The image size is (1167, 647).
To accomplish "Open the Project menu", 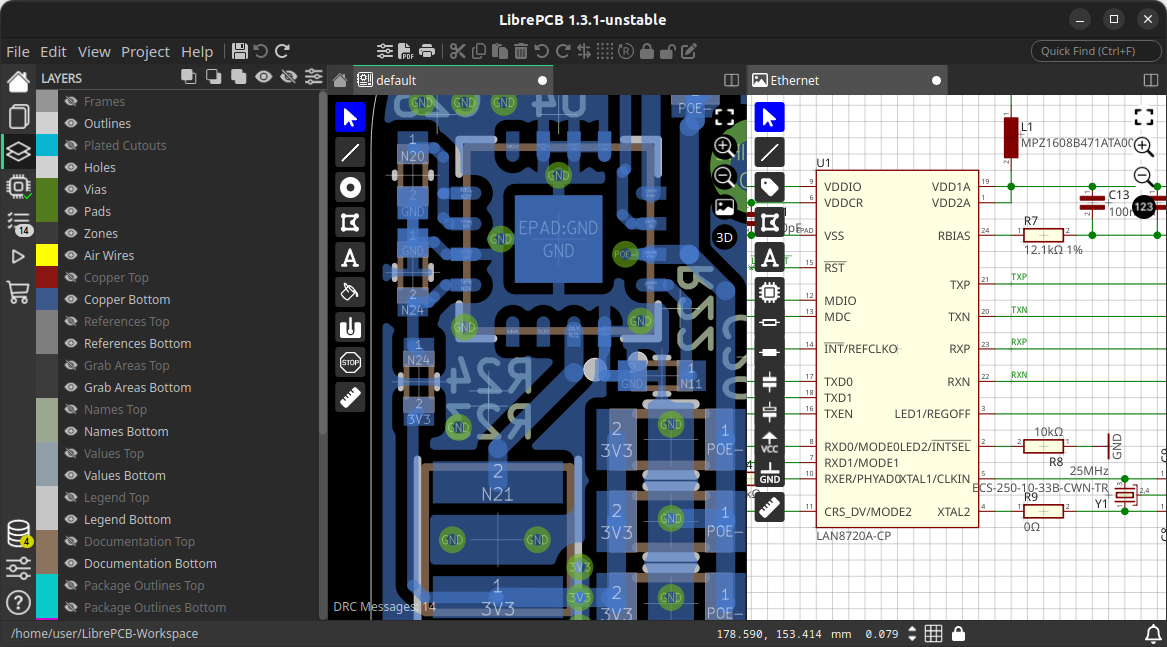I will pos(145,51).
